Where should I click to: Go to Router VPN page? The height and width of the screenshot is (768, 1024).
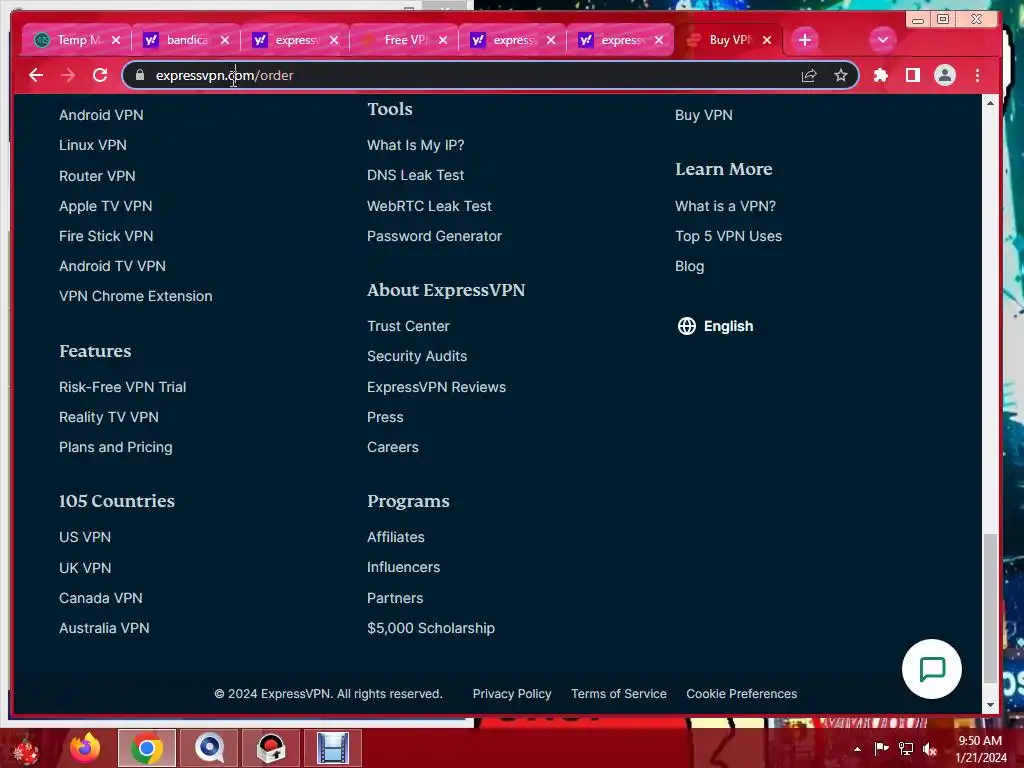tap(97, 176)
